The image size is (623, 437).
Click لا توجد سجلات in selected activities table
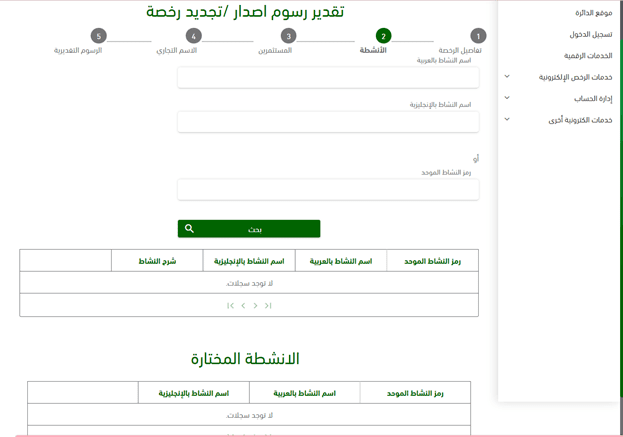click(x=250, y=415)
